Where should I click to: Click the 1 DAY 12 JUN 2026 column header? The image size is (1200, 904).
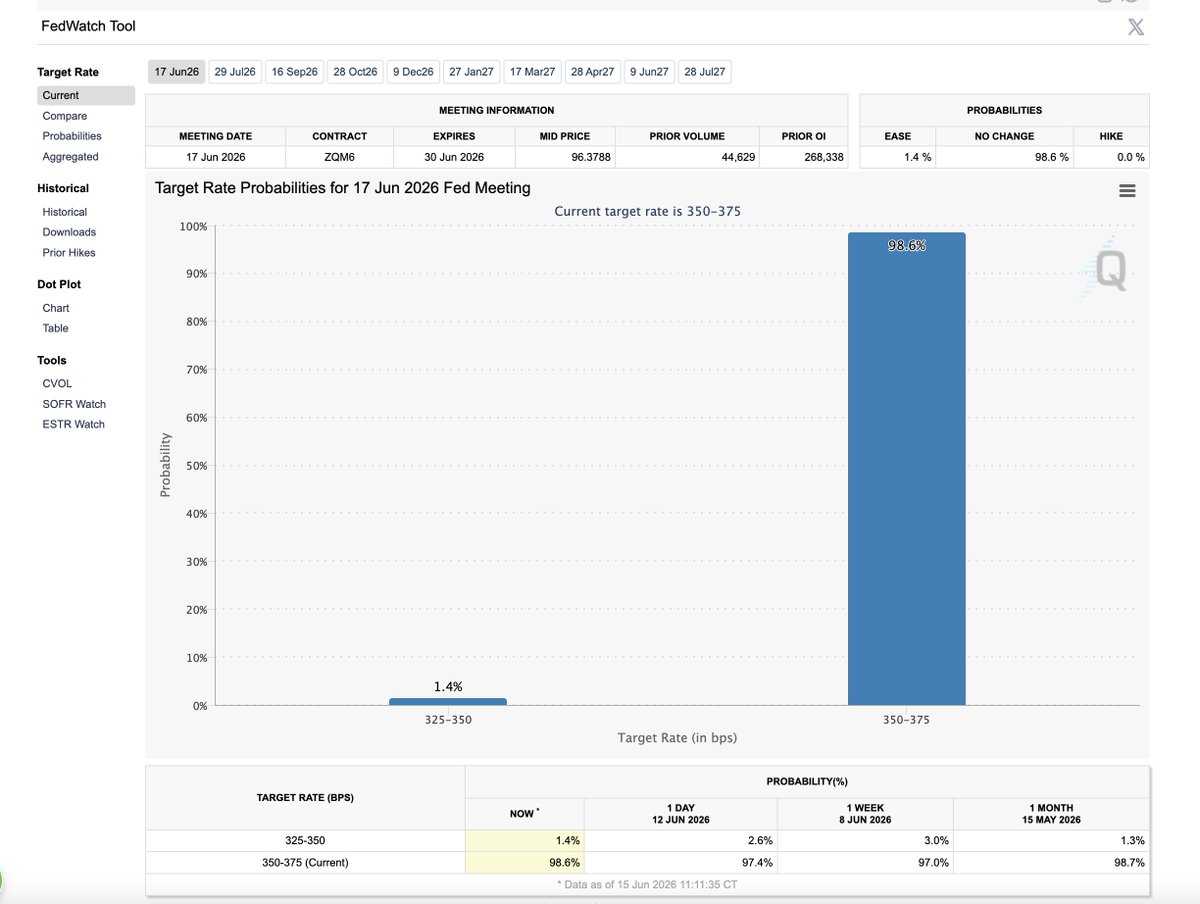tap(680, 814)
